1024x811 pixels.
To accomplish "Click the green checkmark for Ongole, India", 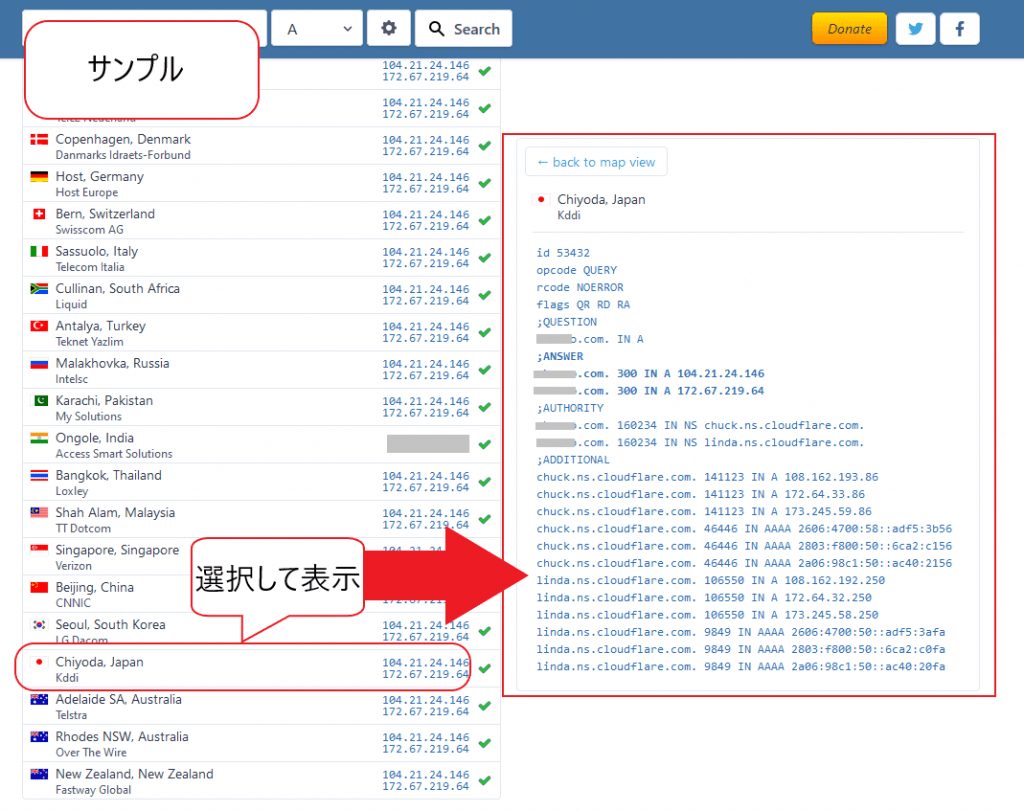I will (x=485, y=444).
